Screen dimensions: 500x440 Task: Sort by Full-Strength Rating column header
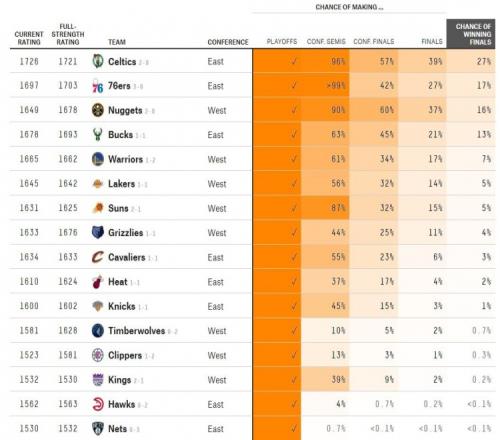coord(68,34)
